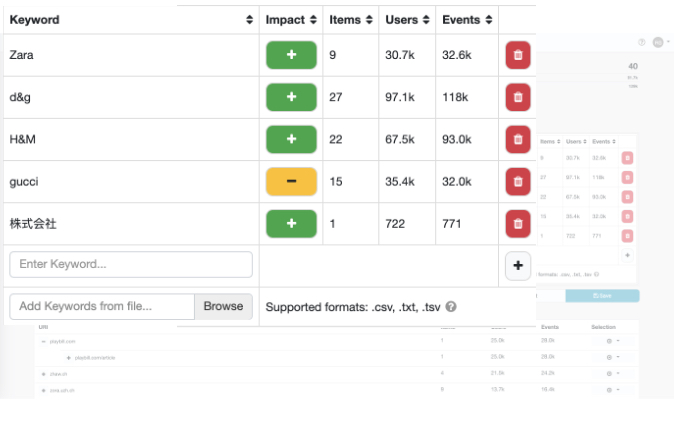Open the selection dropdown for the playbill.com/article row

[613, 357]
